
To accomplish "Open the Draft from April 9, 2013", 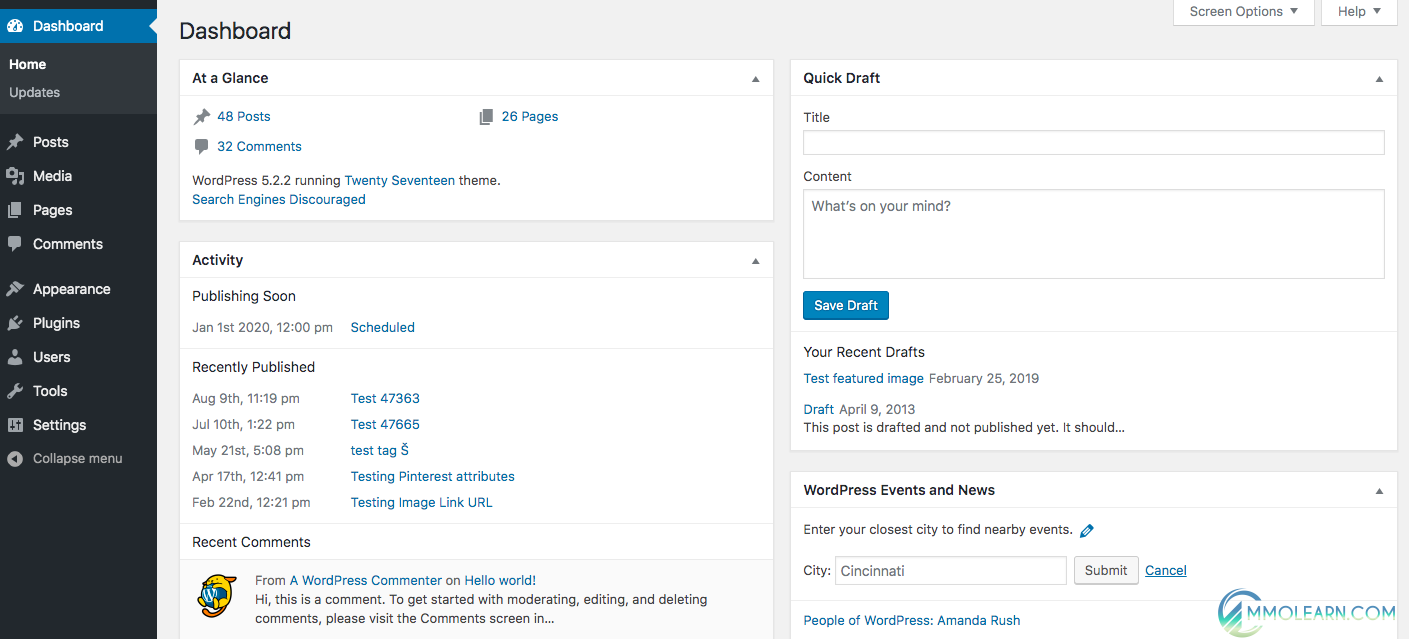I will 819,410.
